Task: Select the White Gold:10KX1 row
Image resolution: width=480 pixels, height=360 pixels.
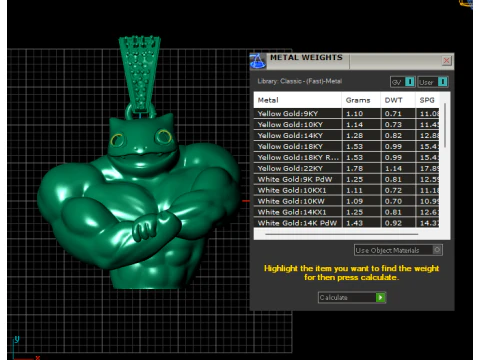Action: 346,190
